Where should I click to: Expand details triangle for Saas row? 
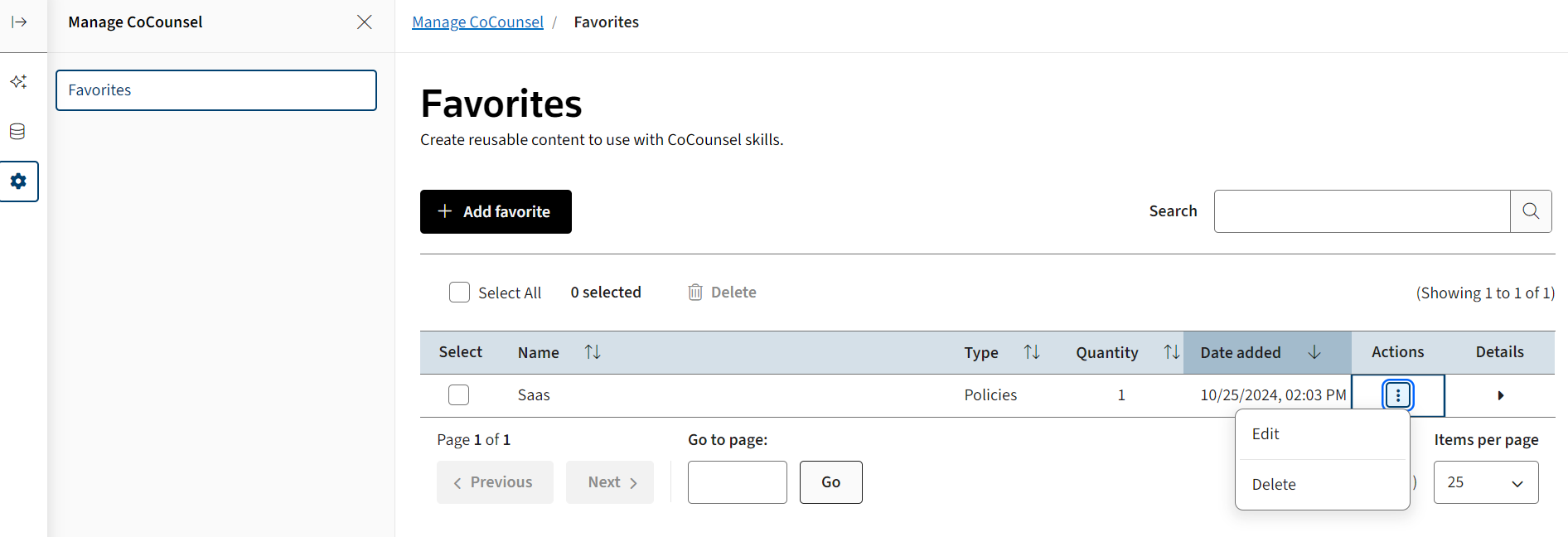[x=1500, y=395]
